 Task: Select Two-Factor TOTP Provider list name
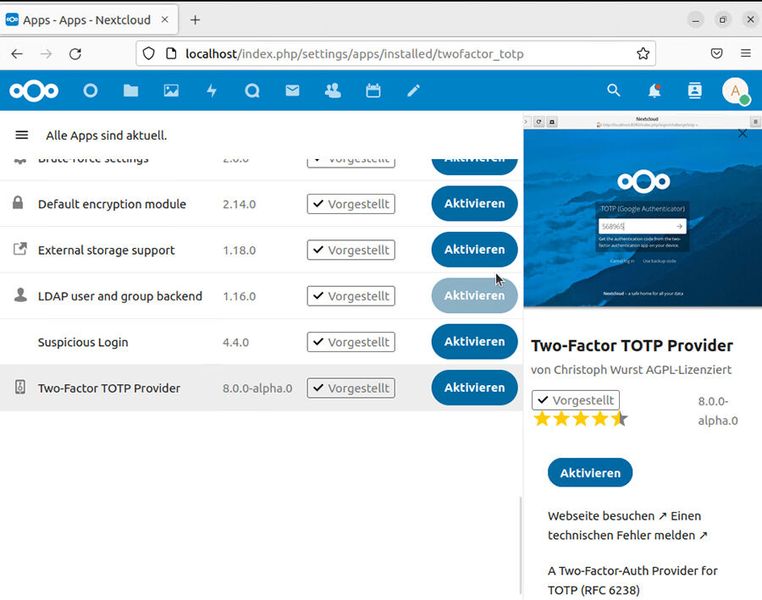pyautogui.click(x=109, y=388)
